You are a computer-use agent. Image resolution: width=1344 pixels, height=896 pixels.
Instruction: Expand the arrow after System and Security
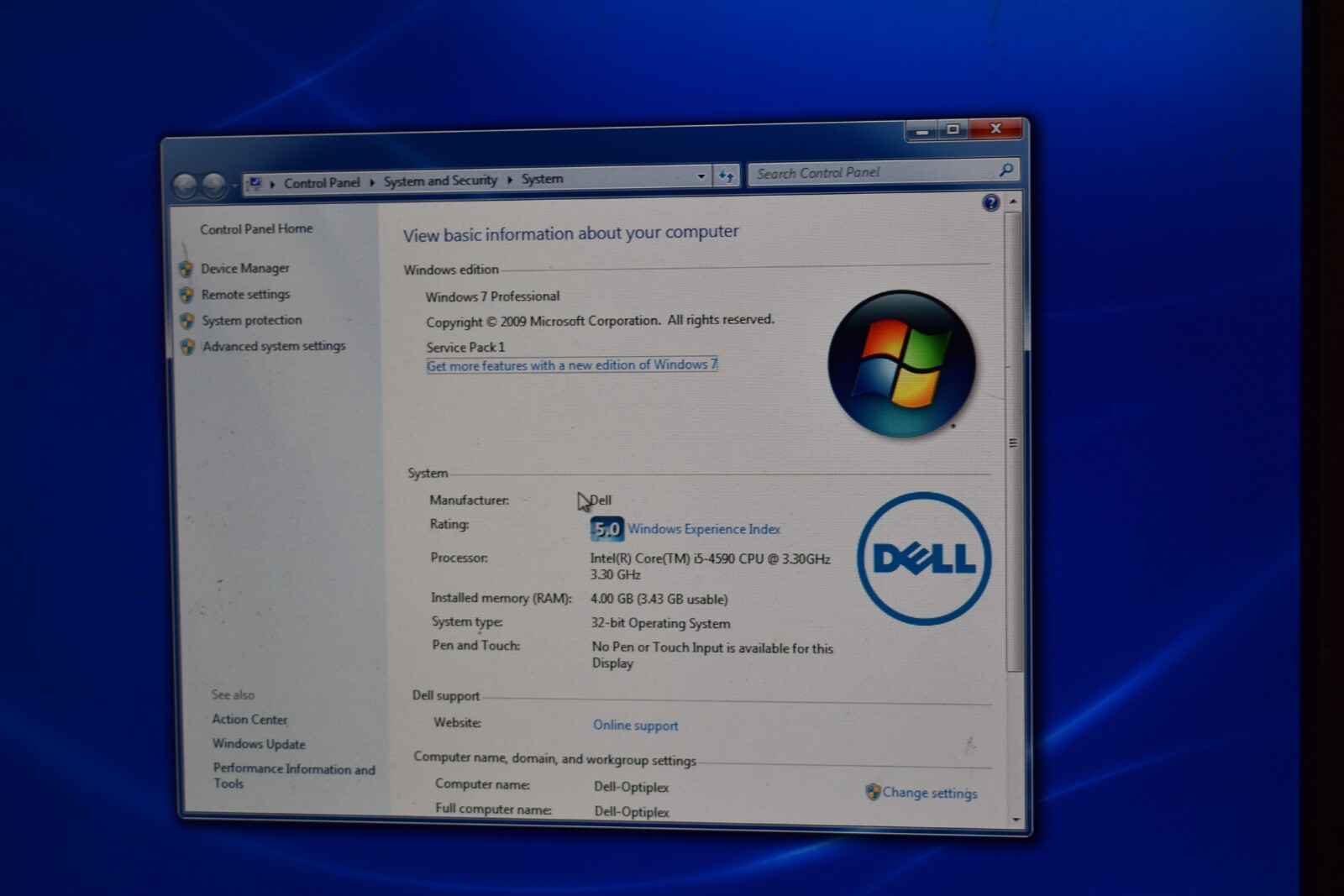[x=509, y=180]
